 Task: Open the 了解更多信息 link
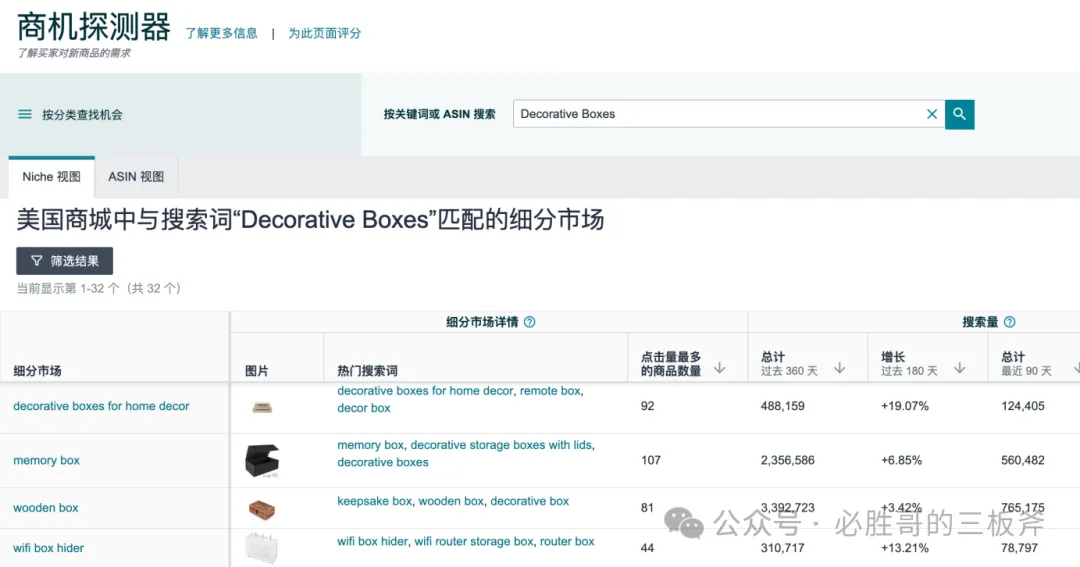pos(221,33)
